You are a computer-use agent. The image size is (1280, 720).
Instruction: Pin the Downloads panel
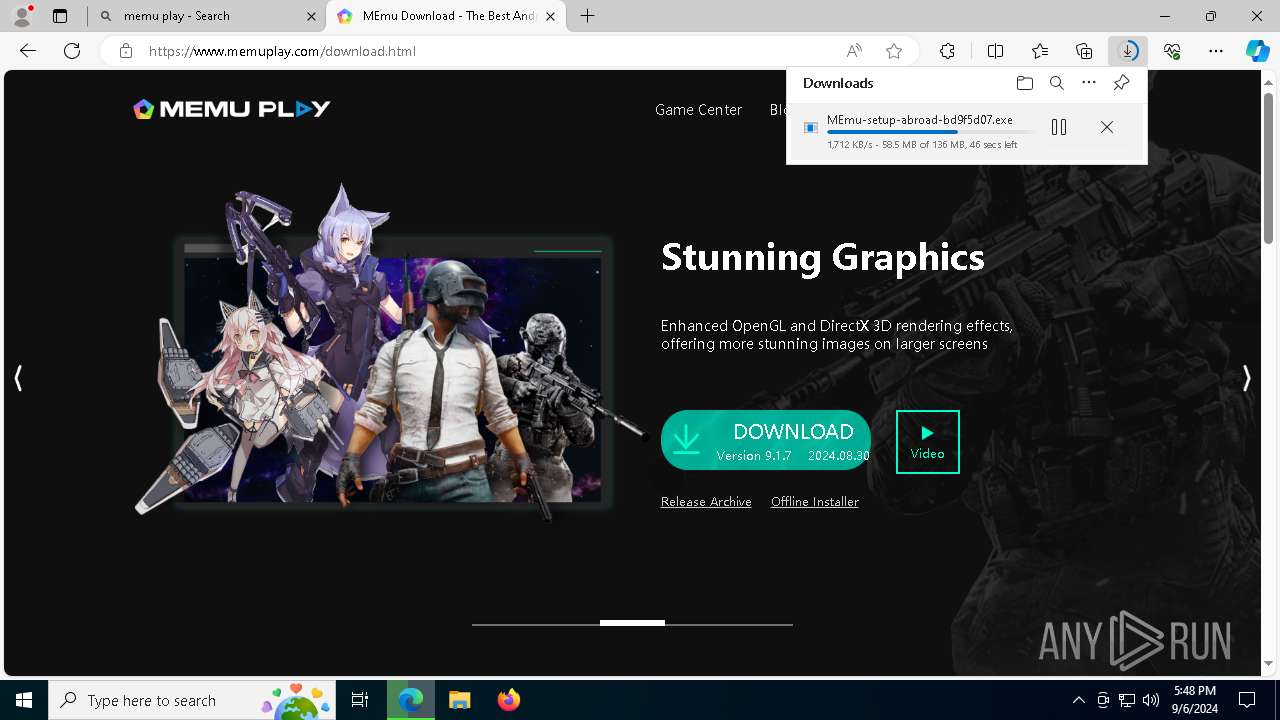click(1121, 83)
